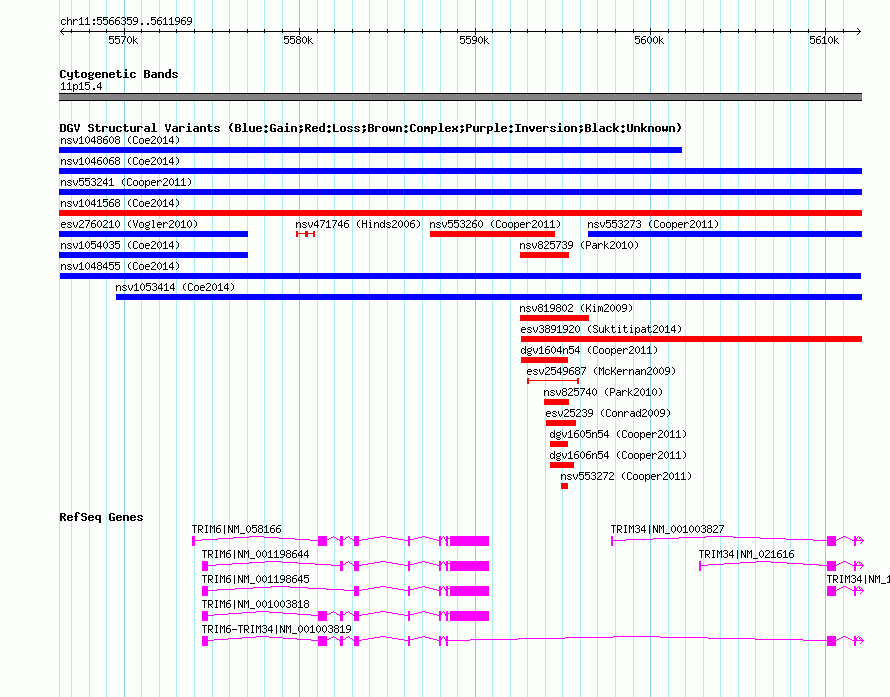Image resolution: width=890 pixels, height=697 pixels.
Task: Open dgv1604n54 (Cooper2011) label
Action: (x=589, y=350)
